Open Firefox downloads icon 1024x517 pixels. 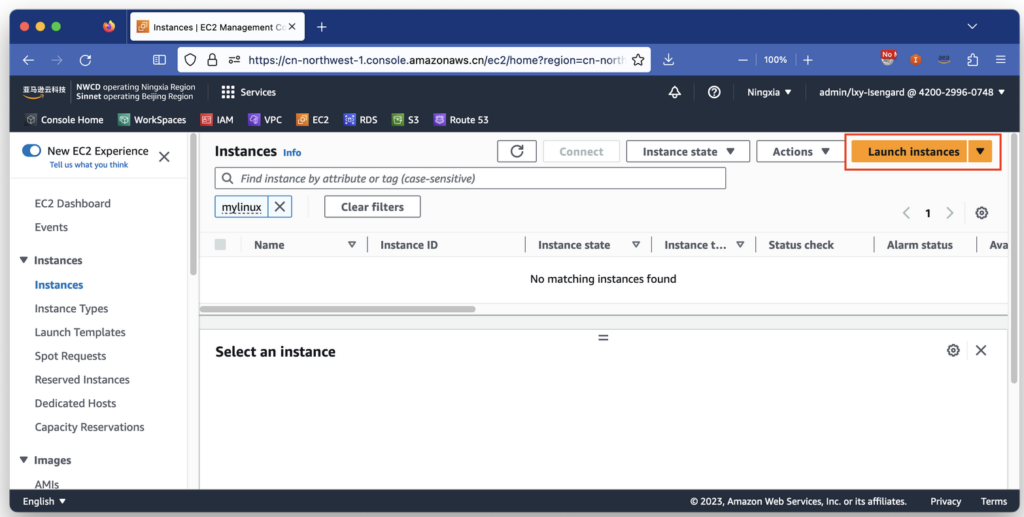pyautogui.click(x=668, y=60)
